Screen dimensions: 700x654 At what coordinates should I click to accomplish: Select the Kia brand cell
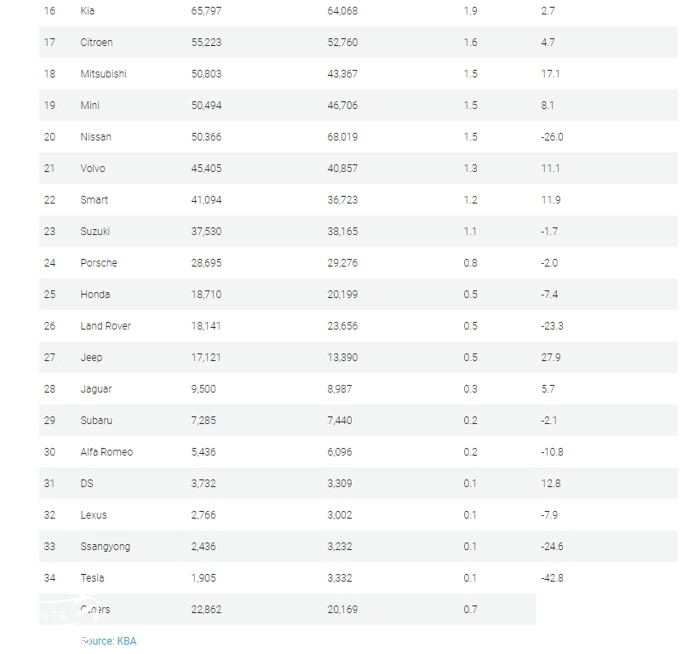click(88, 11)
